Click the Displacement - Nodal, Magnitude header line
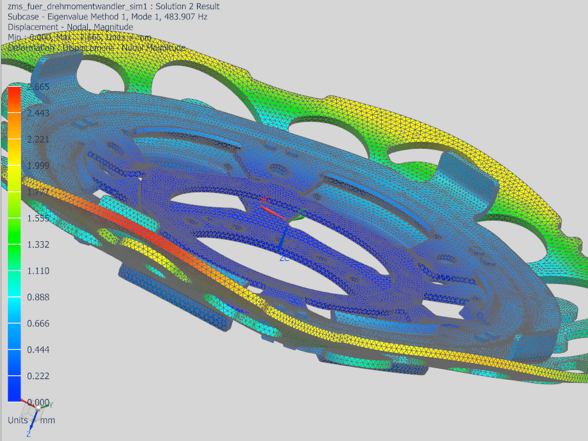 coord(70,27)
